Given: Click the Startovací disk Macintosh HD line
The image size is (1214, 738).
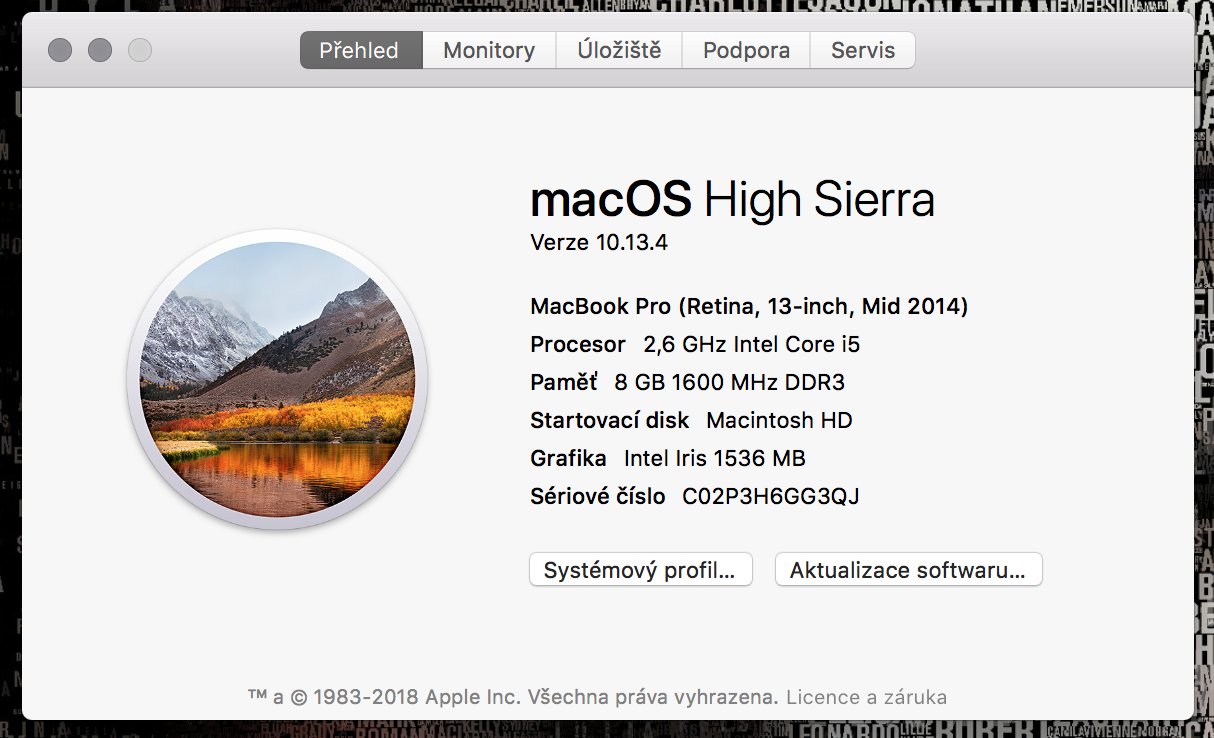Looking at the screenshot, I should pos(691,420).
